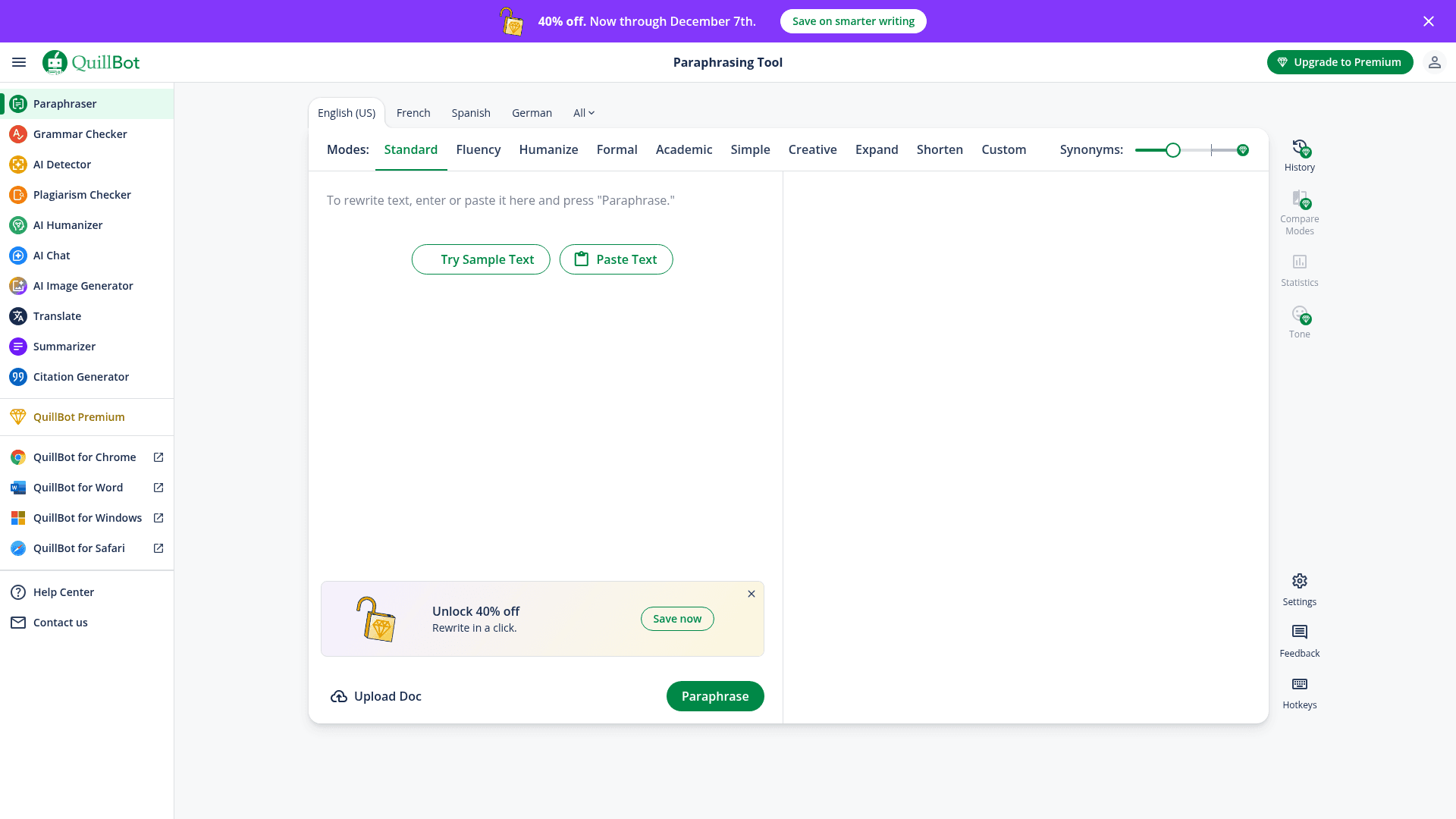Click the Upload Doc link
This screenshot has height=819, width=1456.
point(376,696)
